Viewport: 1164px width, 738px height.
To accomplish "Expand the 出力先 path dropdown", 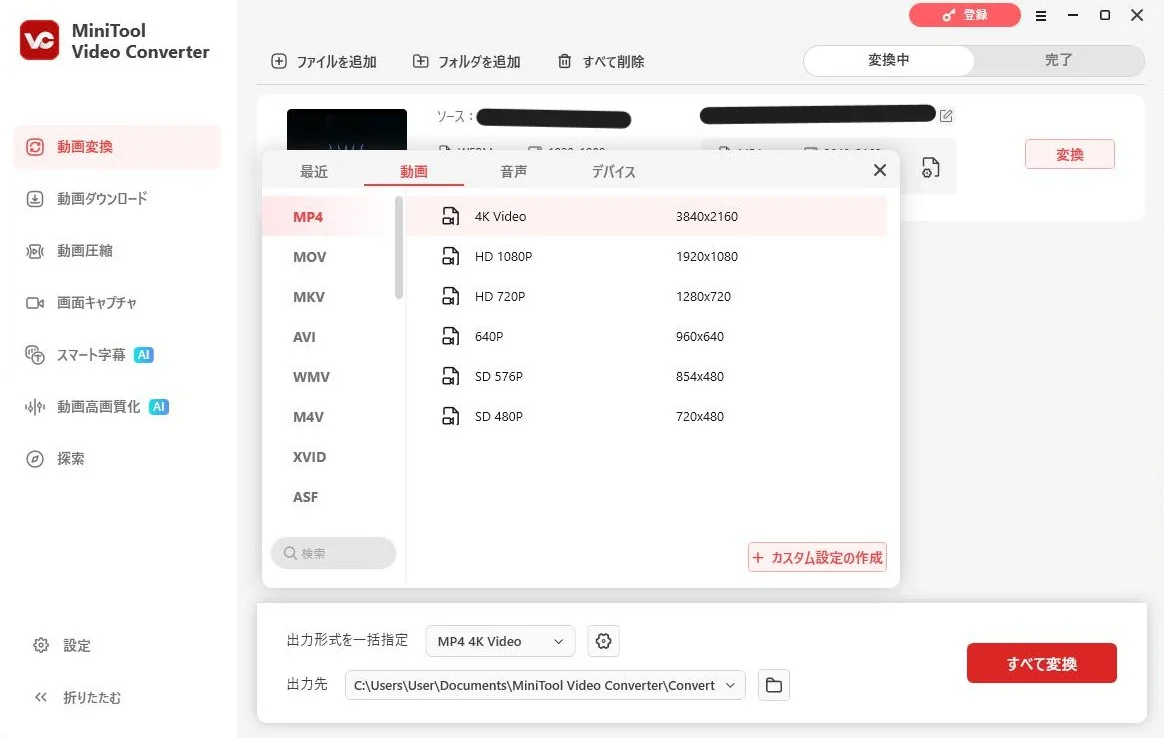I will [x=730, y=685].
